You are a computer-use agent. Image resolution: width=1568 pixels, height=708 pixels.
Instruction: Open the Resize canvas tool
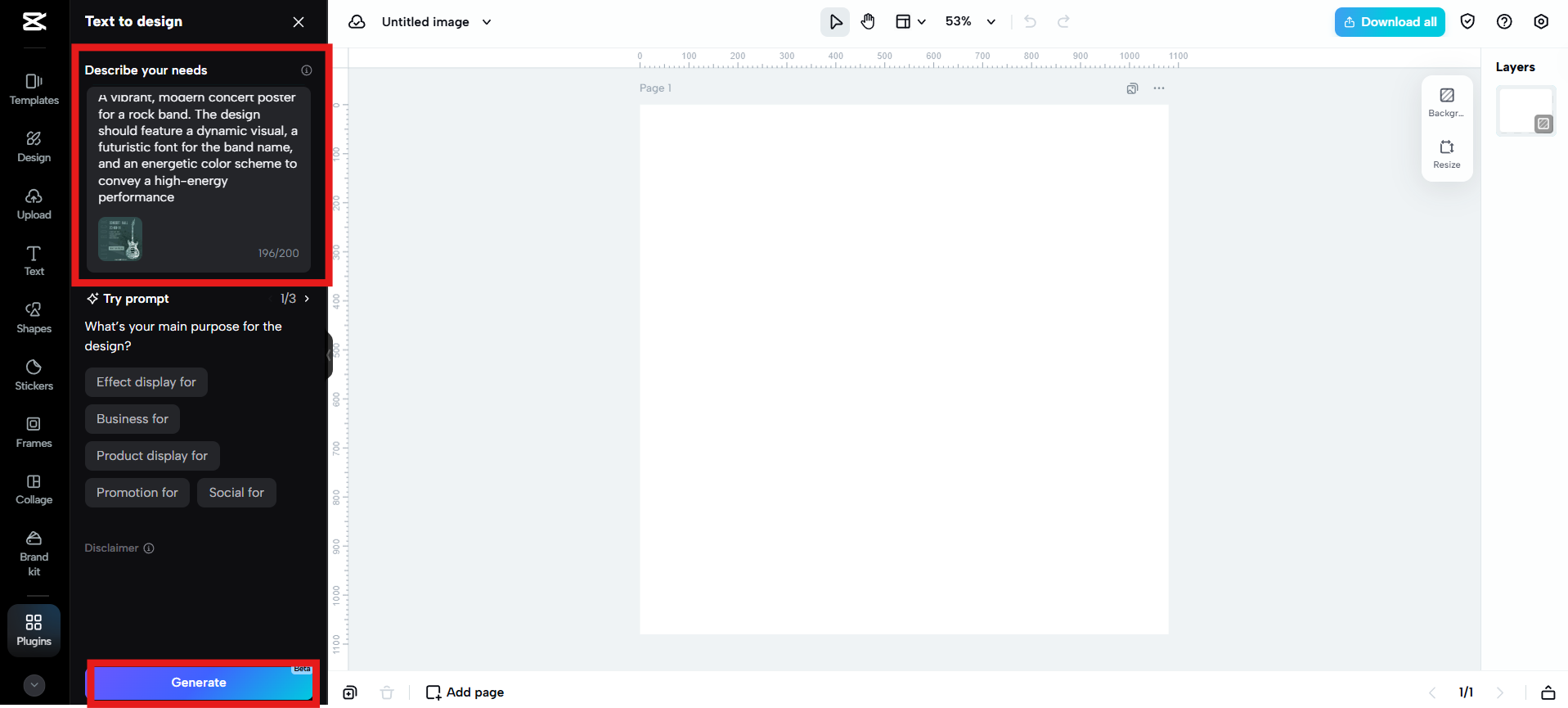pos(1447,154)
